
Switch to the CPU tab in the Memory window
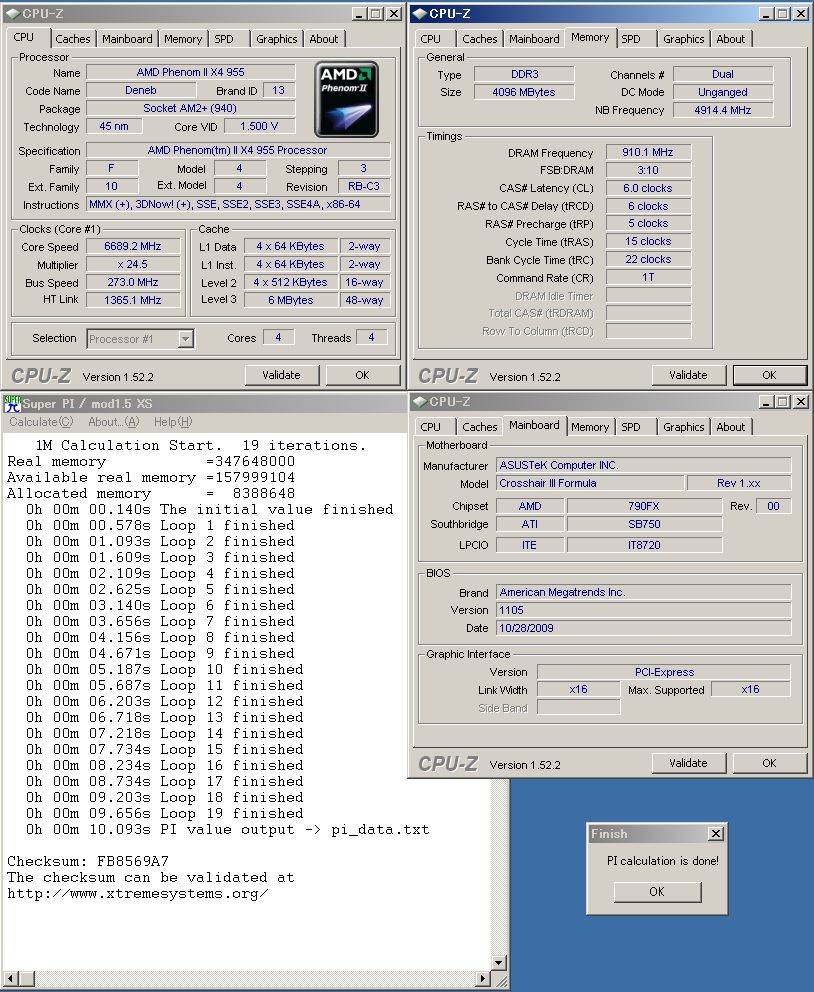click(431, 39)
